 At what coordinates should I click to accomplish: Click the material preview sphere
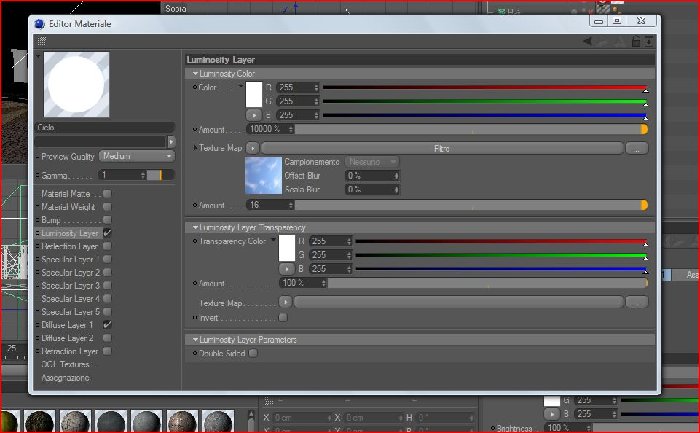76,84
